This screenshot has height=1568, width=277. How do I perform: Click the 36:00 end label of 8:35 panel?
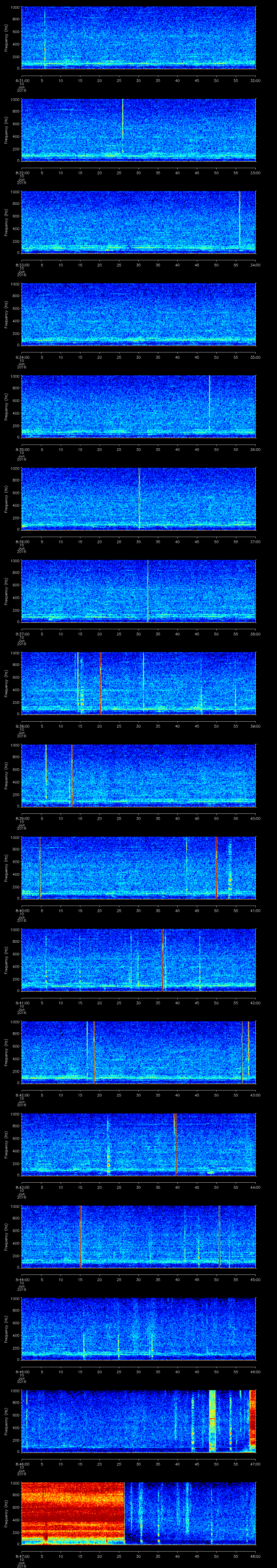tap(255, 449)
